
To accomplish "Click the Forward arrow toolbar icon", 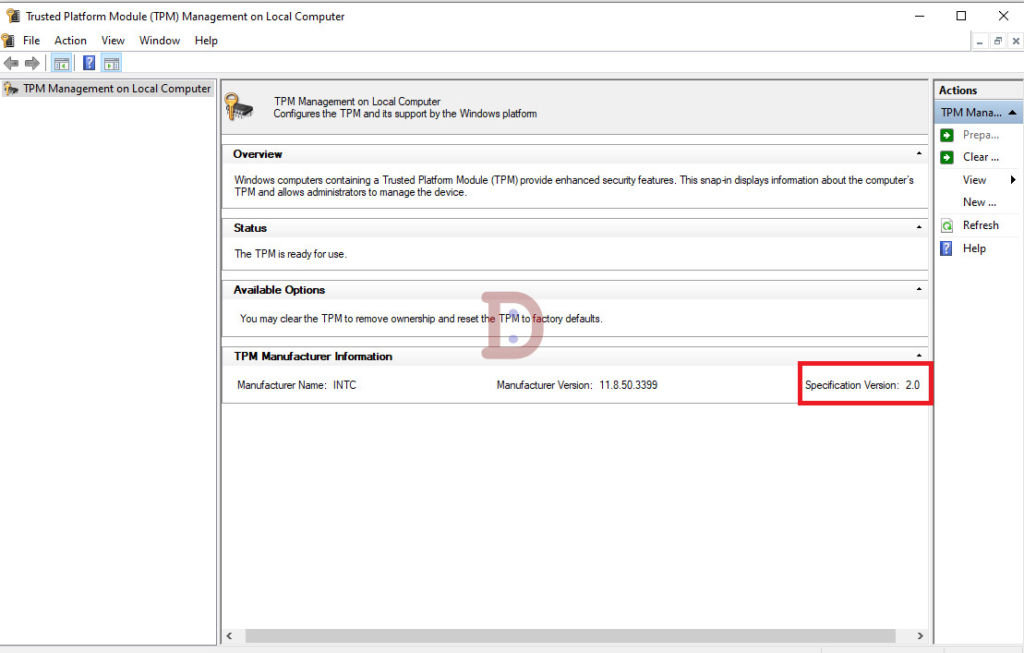I will (32, 63).
